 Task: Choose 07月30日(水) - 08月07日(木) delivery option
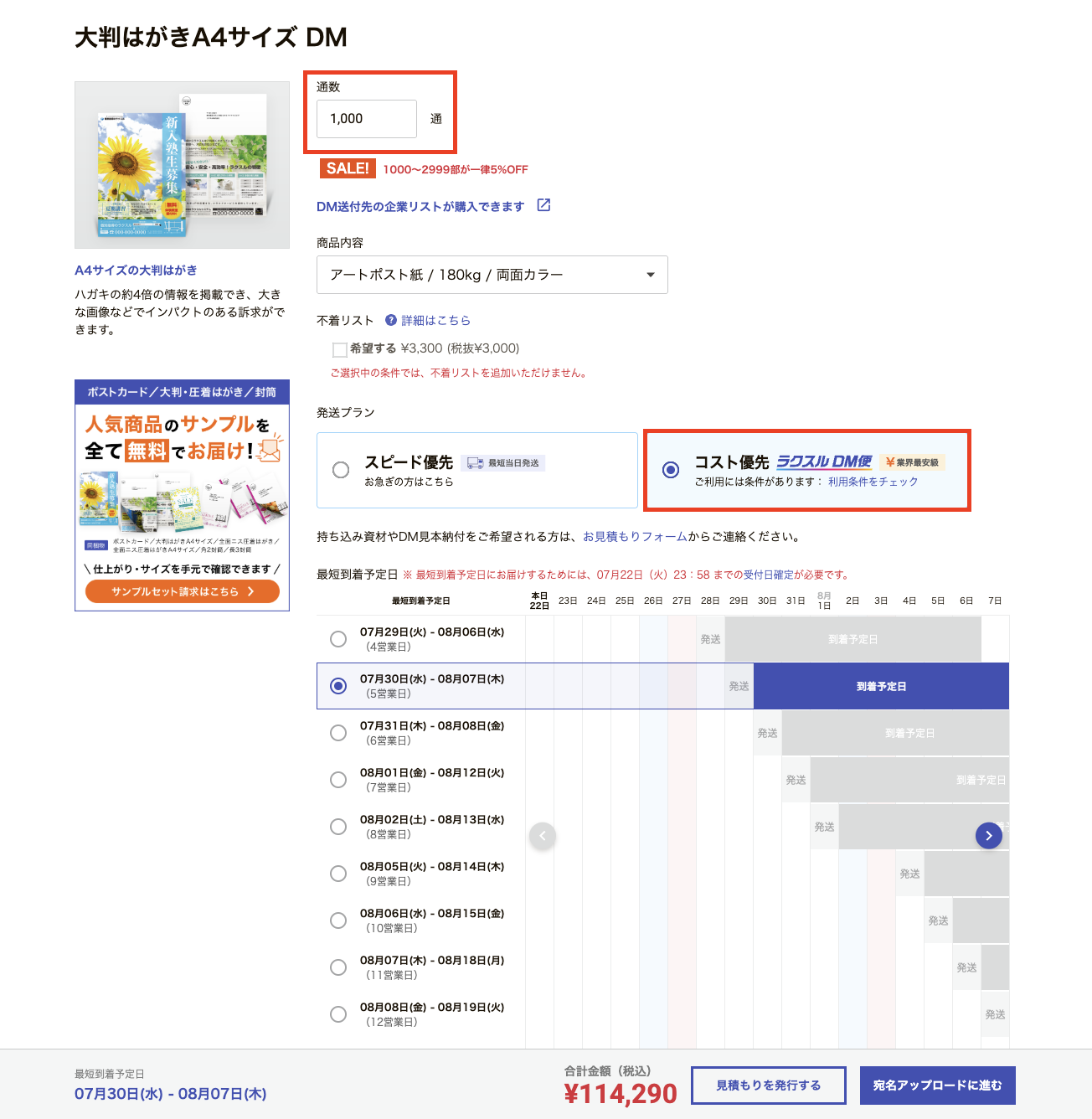[338, 686]
